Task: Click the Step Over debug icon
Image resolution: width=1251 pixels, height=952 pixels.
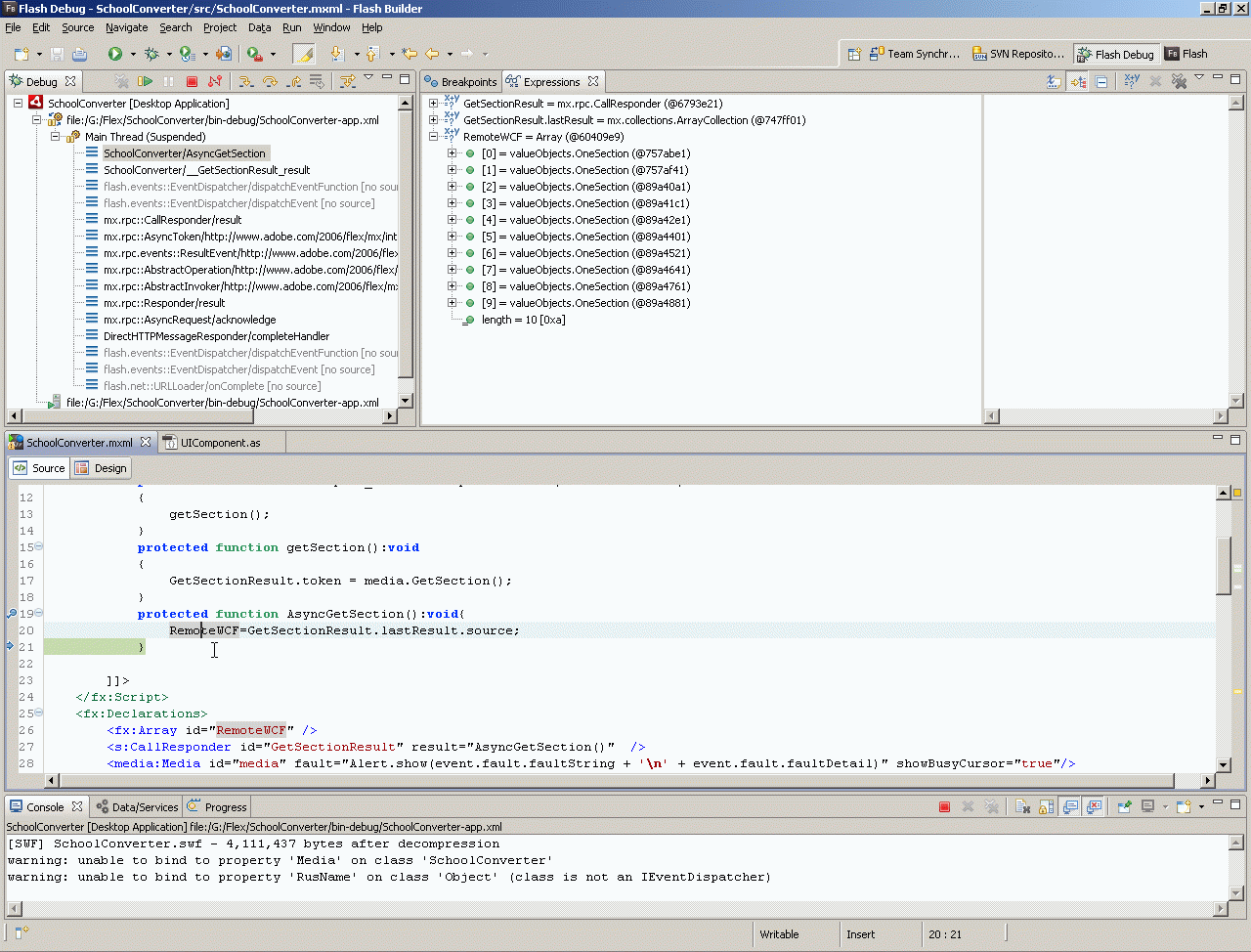Action: pos(270,82)
